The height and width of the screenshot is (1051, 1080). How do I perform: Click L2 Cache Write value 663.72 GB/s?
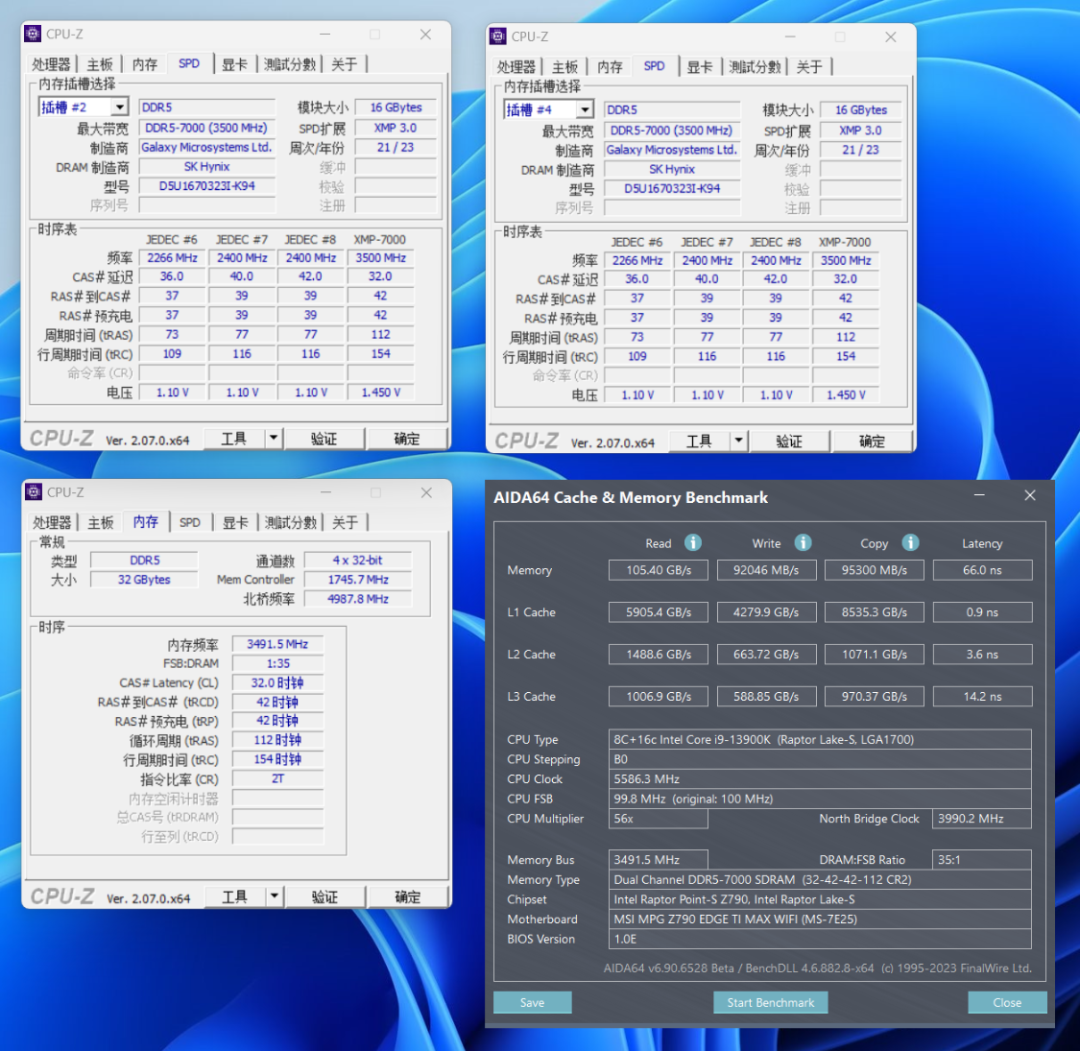coord(766,654)
